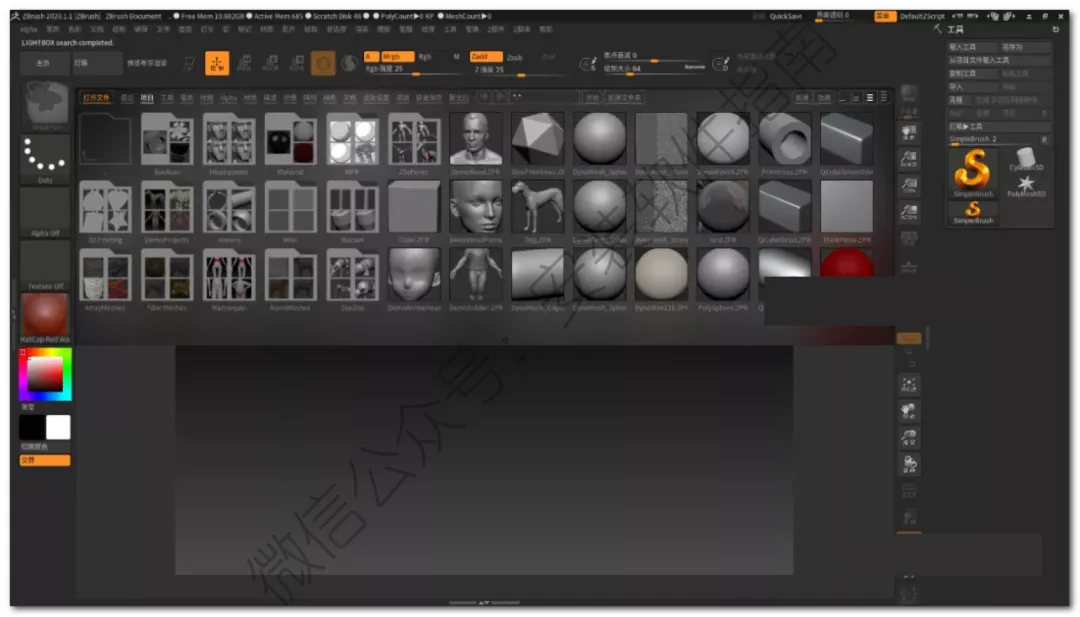Click the 100% actual size icon
Screen dimensions: 1080x617
tap(909, 185)
